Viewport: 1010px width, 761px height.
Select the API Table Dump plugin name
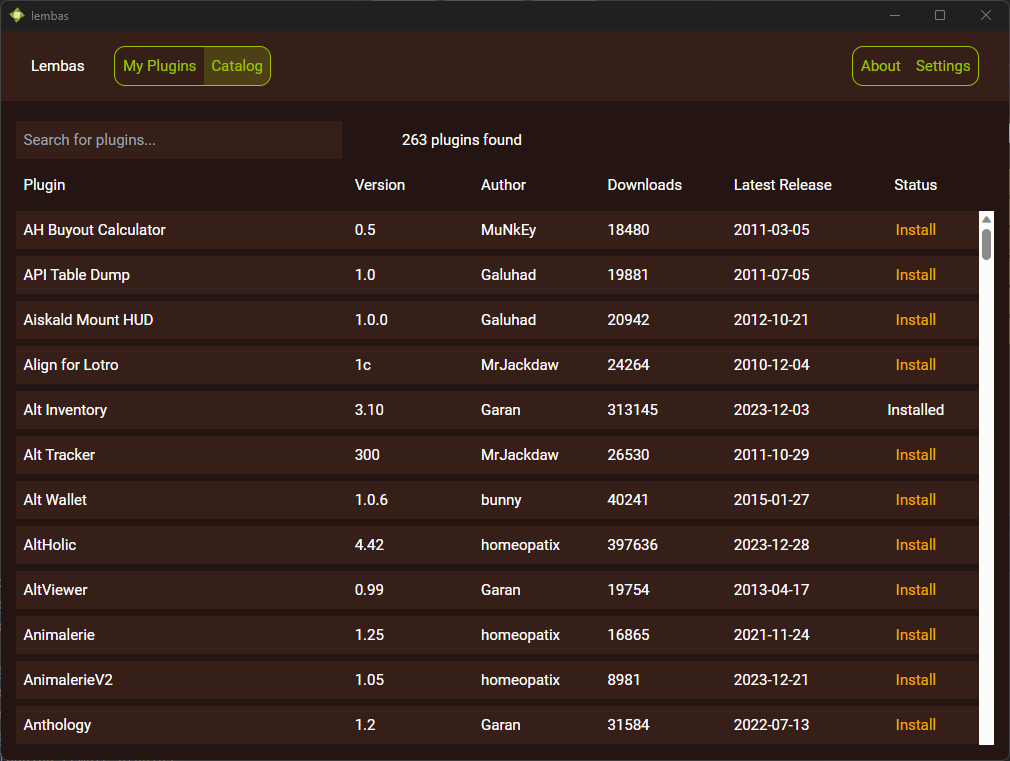(x=77, y=275)
